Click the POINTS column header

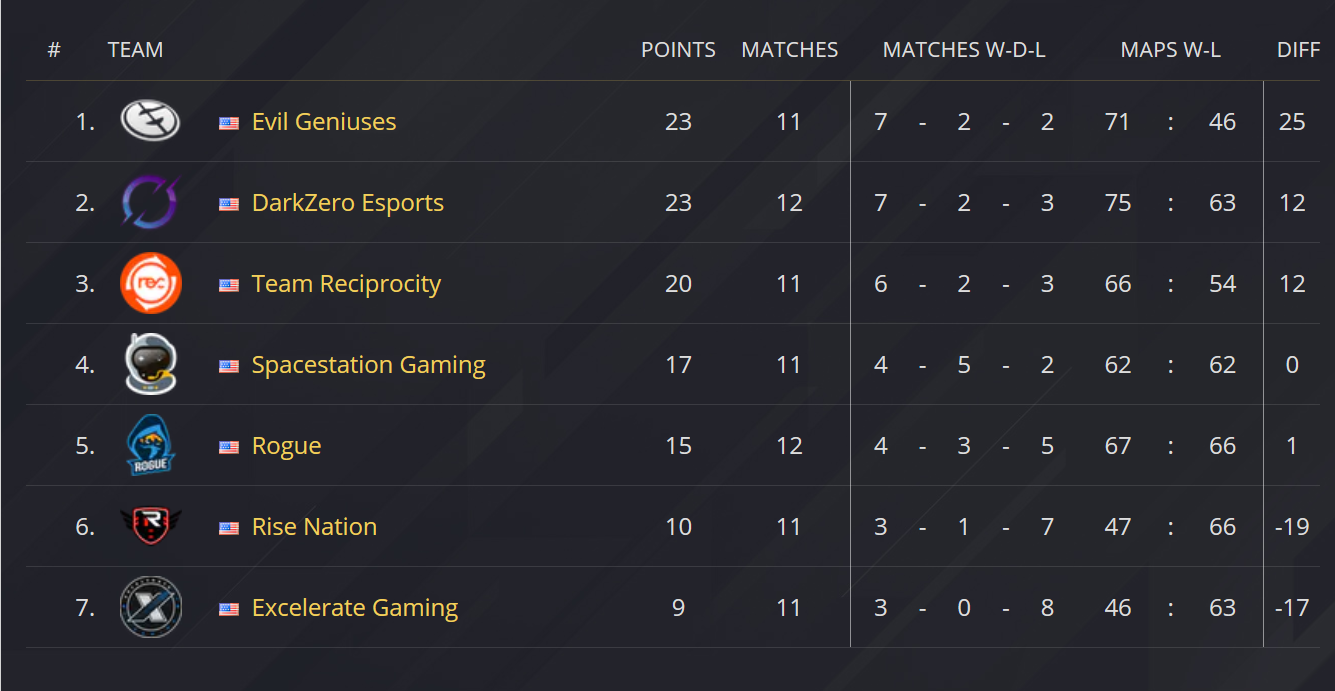pyautogui.click(x=678, y=50)
